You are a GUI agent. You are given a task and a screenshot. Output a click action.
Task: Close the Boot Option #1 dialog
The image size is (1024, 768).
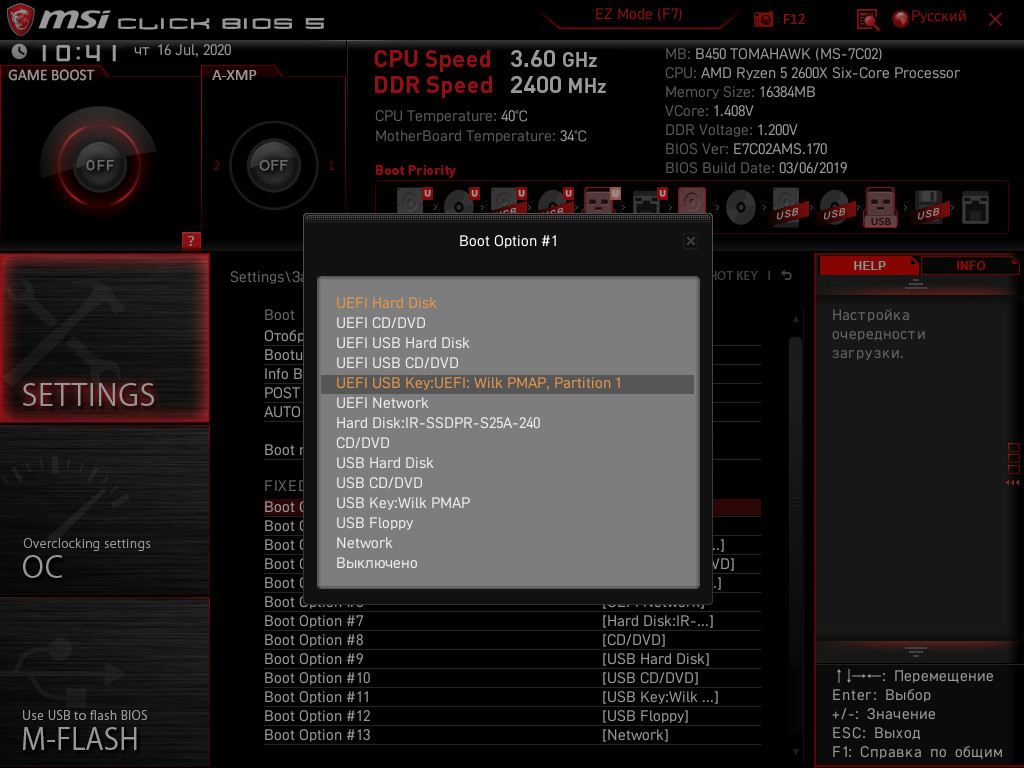coord(690,241)
